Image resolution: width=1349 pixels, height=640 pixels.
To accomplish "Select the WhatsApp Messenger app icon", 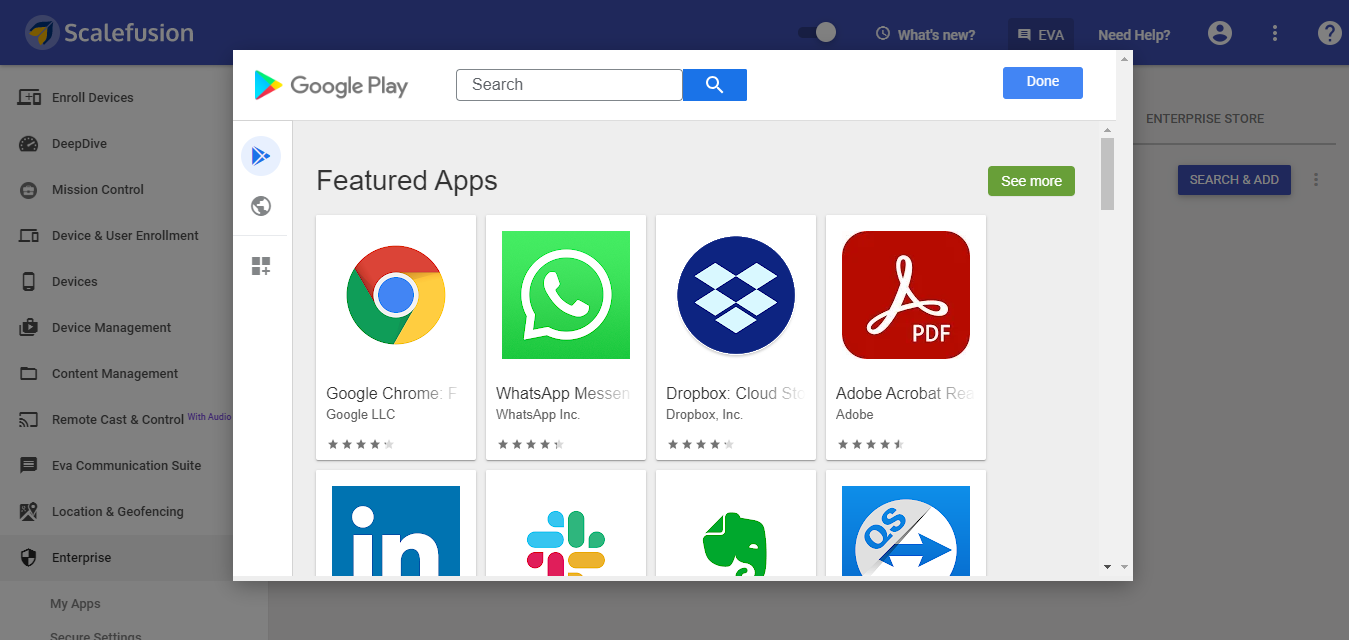I will 566,295.
